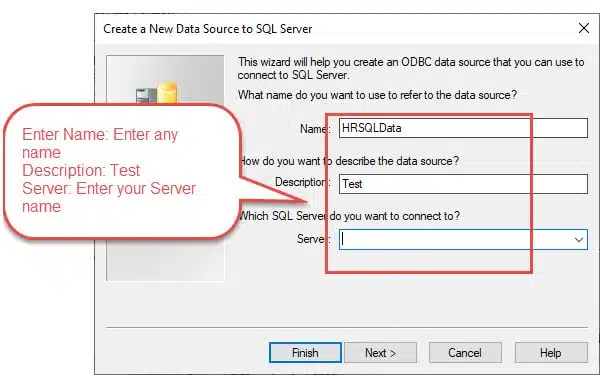
Task: Click the callout text "Server: Enter your Server"
Action: [109, 188]
